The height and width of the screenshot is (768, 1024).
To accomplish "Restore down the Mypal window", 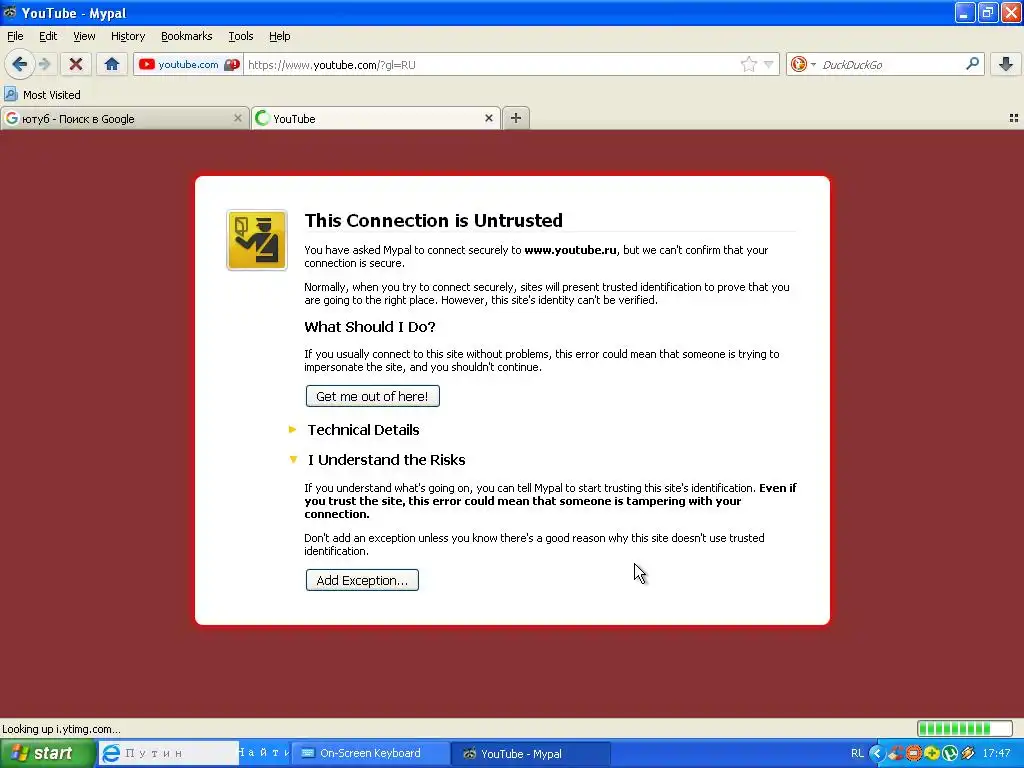I will coord(988,12).
